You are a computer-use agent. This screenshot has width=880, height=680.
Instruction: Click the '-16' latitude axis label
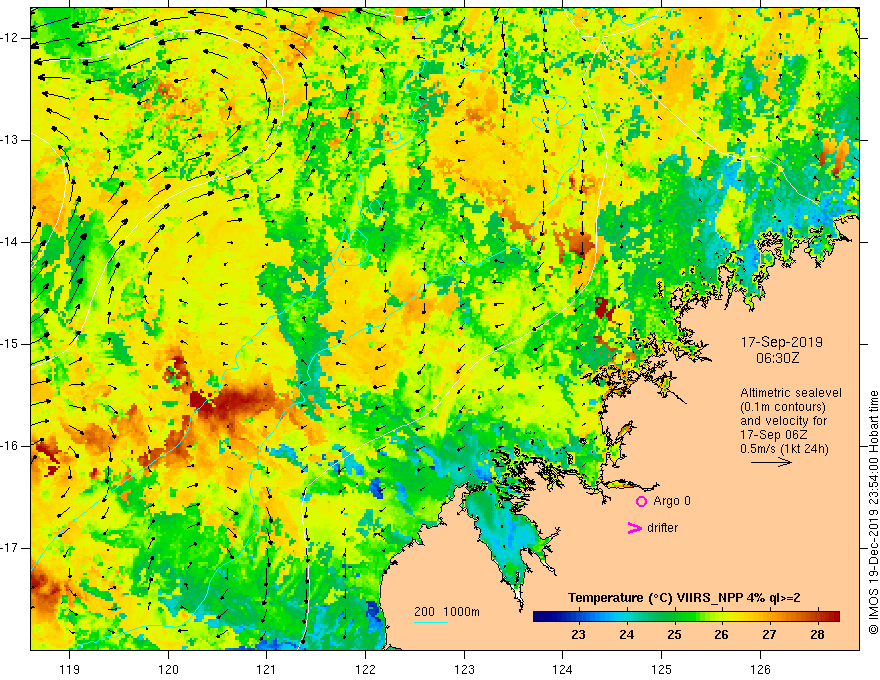tap(11, 446)
